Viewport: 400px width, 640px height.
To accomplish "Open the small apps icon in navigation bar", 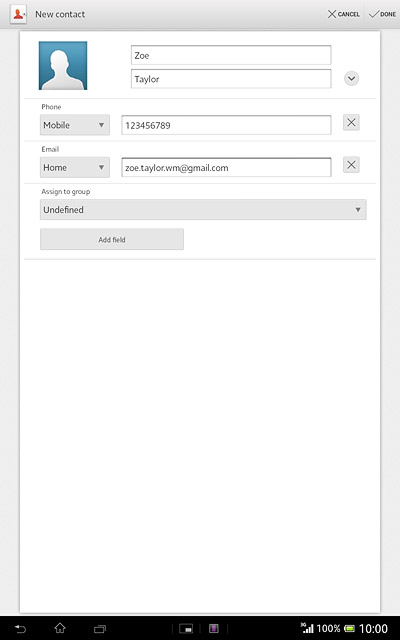I will 186,629.
